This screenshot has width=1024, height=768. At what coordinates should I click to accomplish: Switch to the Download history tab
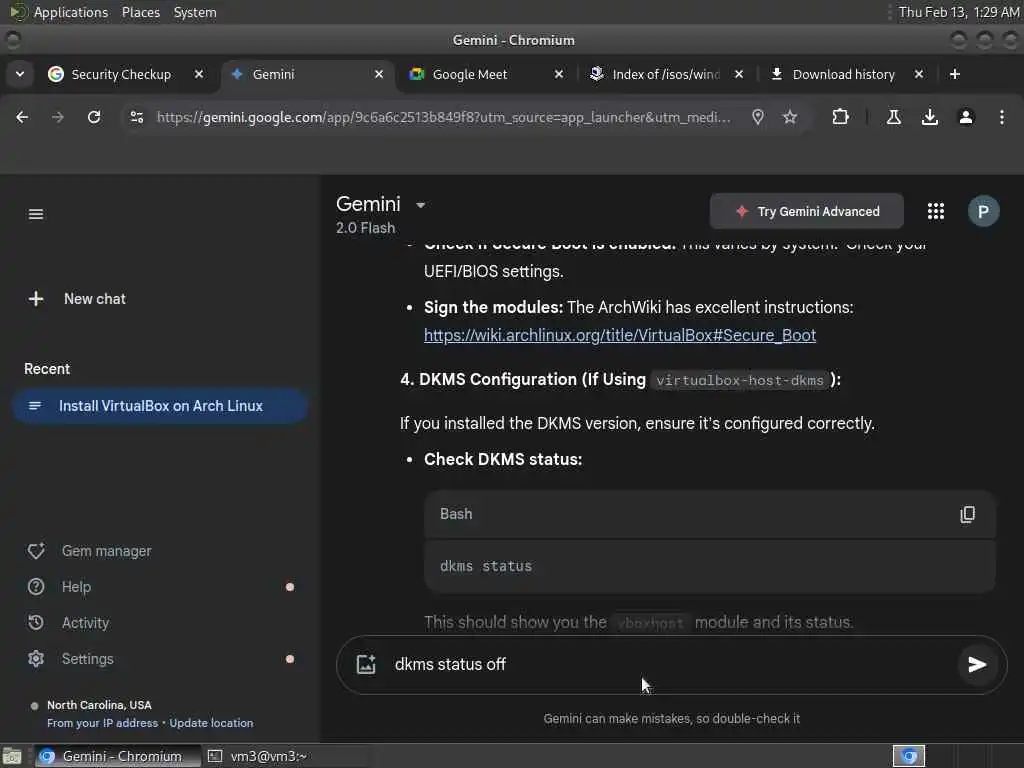click(842, 74)
